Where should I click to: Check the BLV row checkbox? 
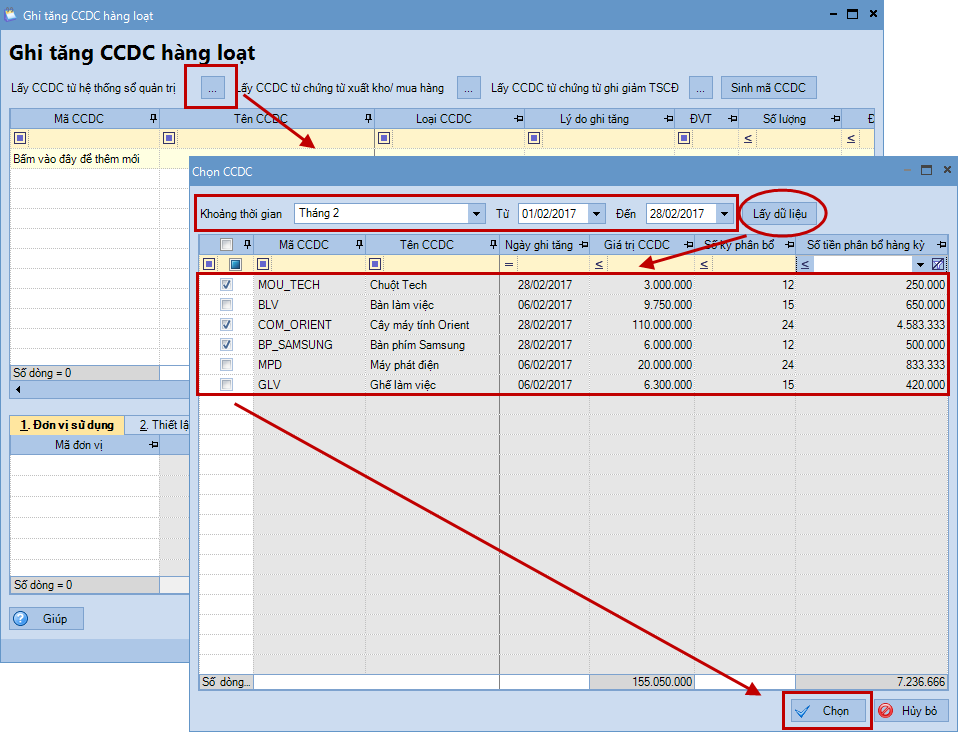tap(227, 305)
